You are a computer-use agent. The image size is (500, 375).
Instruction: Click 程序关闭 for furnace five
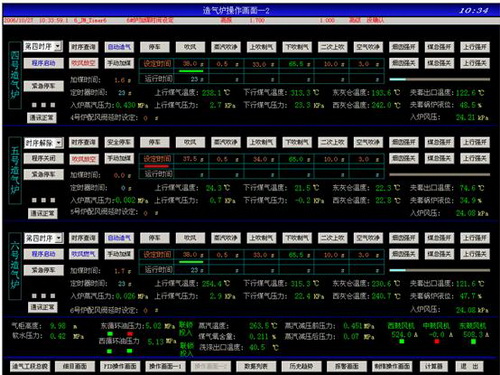[x=43, y=158]
